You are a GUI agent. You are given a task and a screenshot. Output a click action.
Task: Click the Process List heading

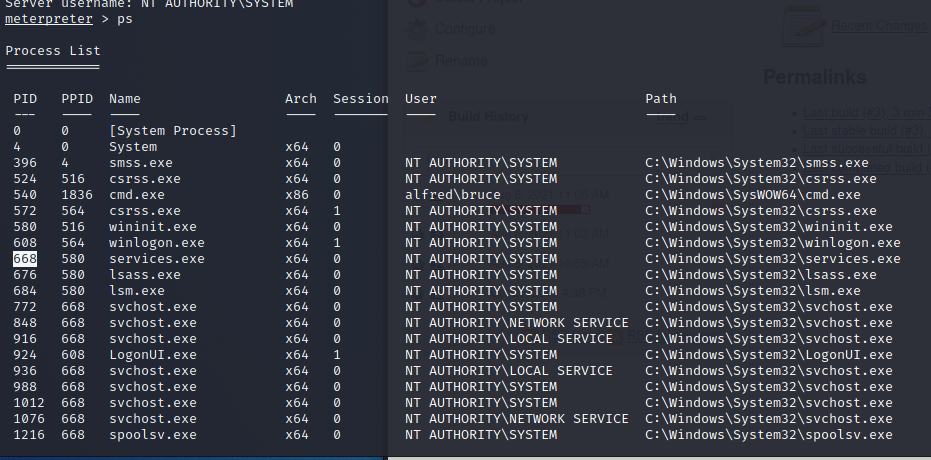52,50
